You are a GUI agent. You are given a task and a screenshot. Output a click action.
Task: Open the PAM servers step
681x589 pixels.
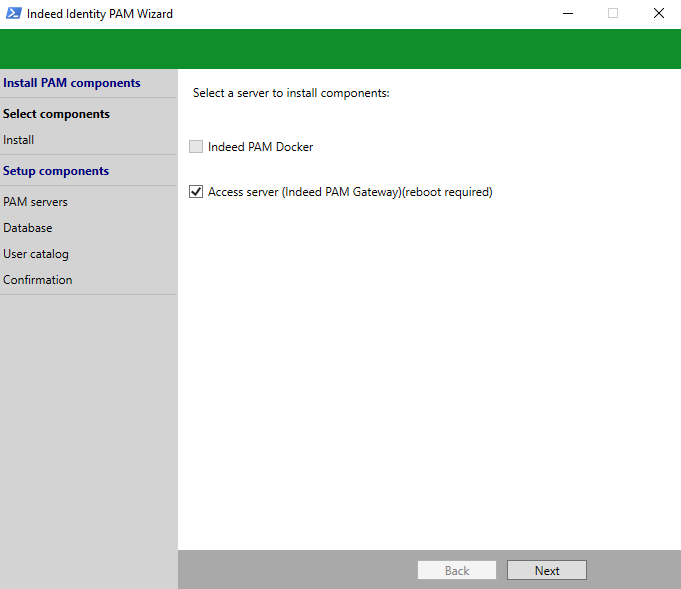click(36, 202)
